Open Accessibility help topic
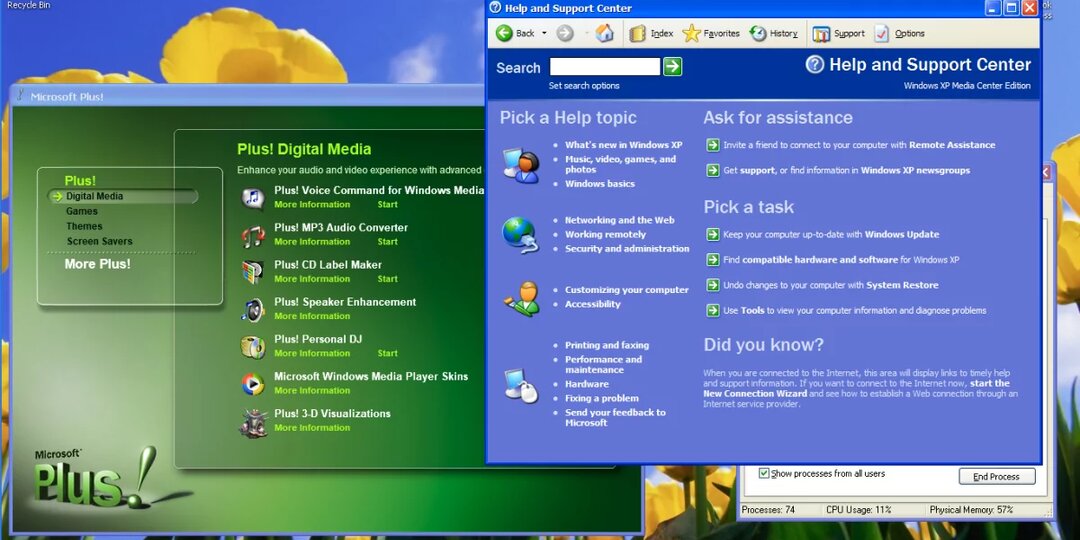The width and height of the screenshot is (1080, 540). coord(593,304)
